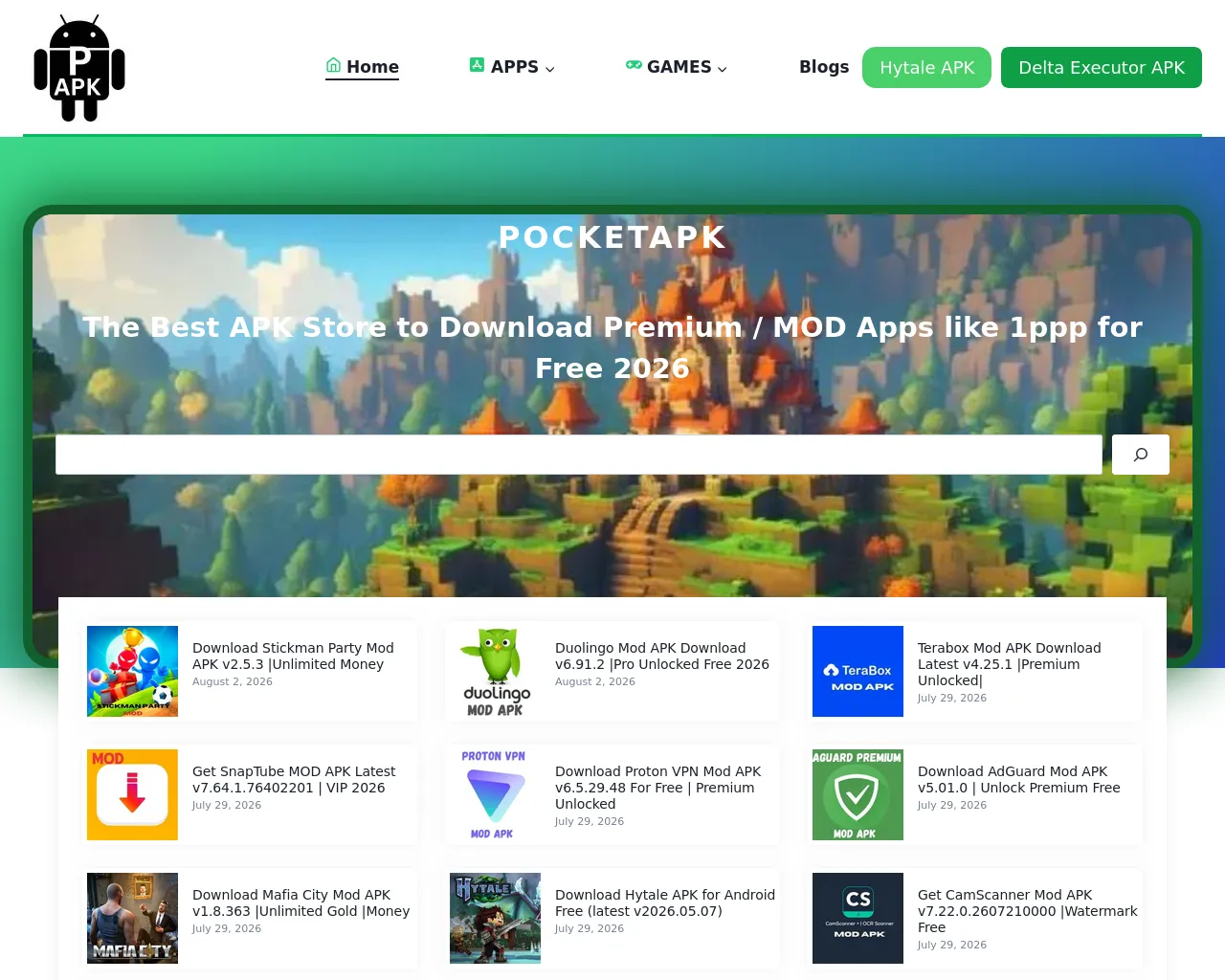Click the GAMES controller icon
1225x980 pixels.
point(634,65)
